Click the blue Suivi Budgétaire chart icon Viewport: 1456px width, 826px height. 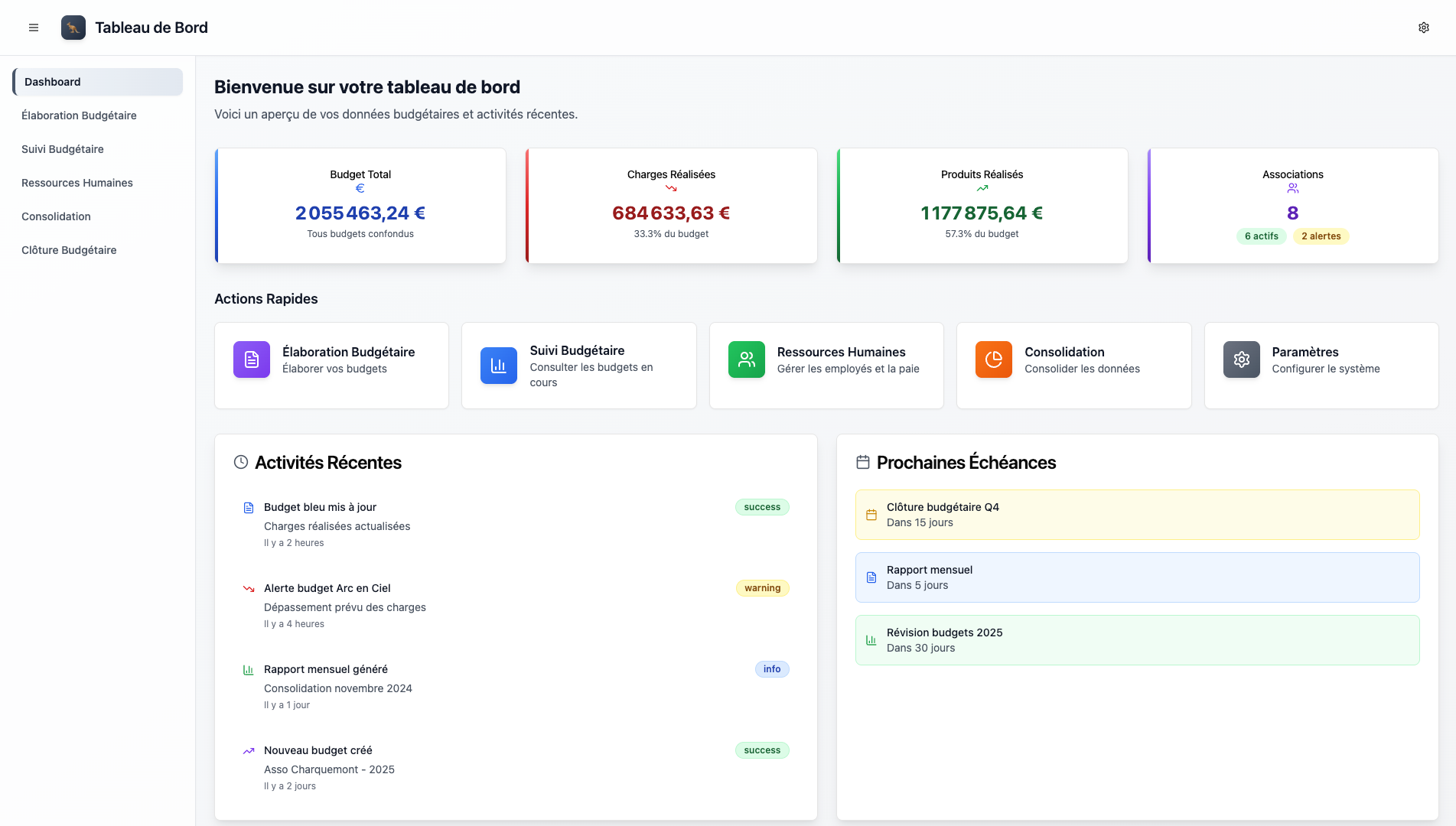[x=498, y=366]
